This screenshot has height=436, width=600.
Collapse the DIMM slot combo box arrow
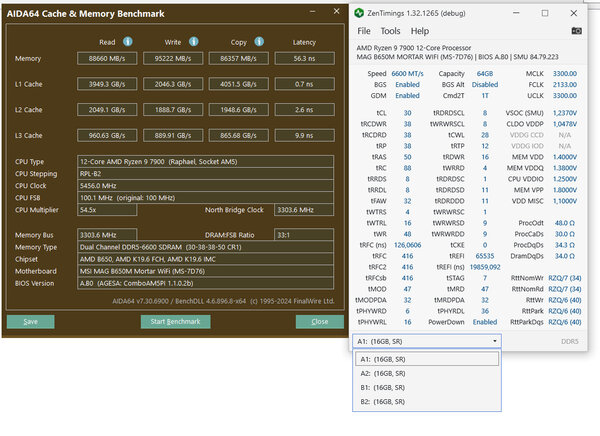coord(496,341)
